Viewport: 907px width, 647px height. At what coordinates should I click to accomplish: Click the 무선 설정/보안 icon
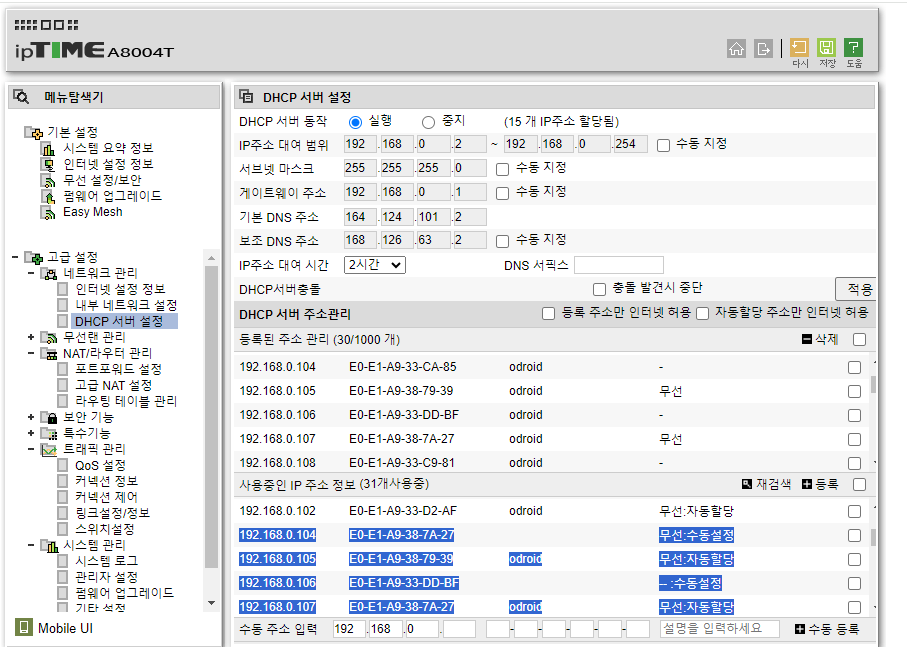(x=49, y=180)
